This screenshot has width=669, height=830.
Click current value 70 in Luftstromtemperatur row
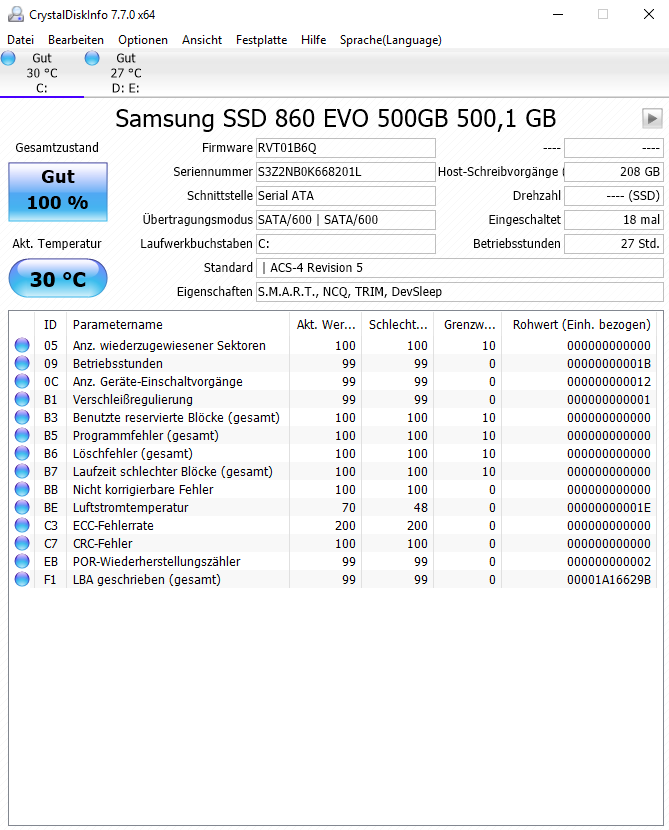[349, 508]
